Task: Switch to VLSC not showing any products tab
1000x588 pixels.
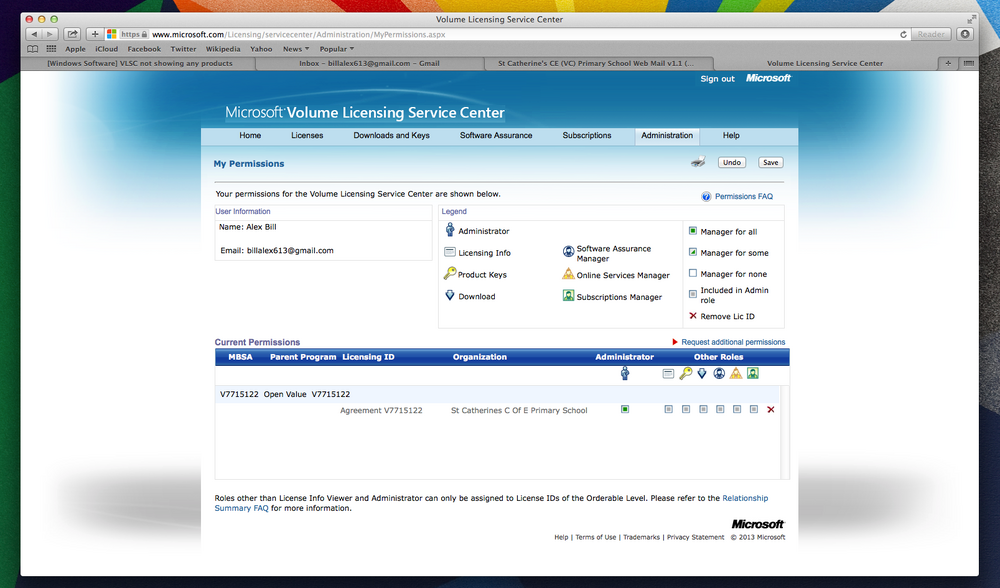Action: coord(140,63)
